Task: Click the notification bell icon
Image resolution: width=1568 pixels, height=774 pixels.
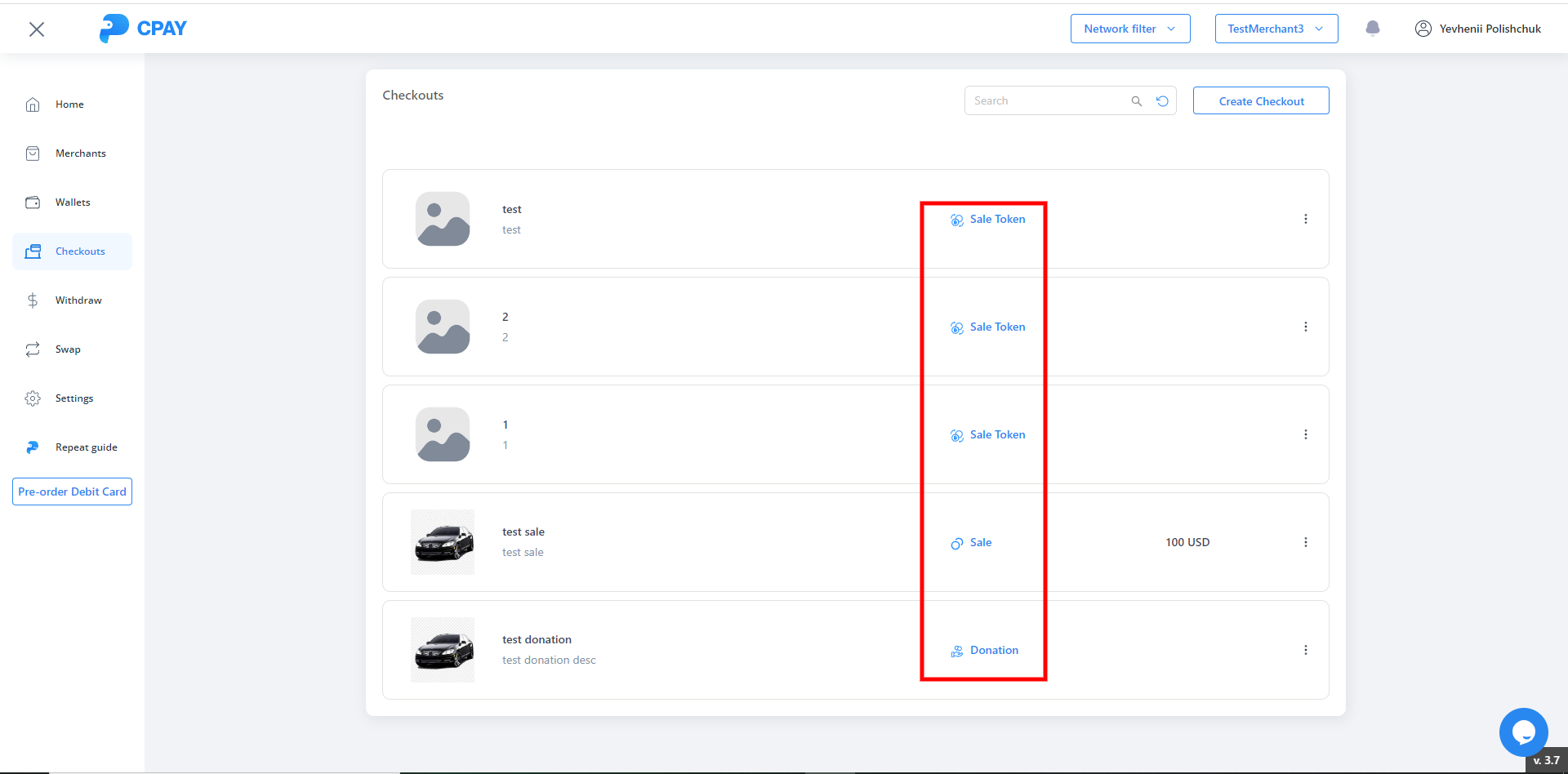Action: [1373, 29]
